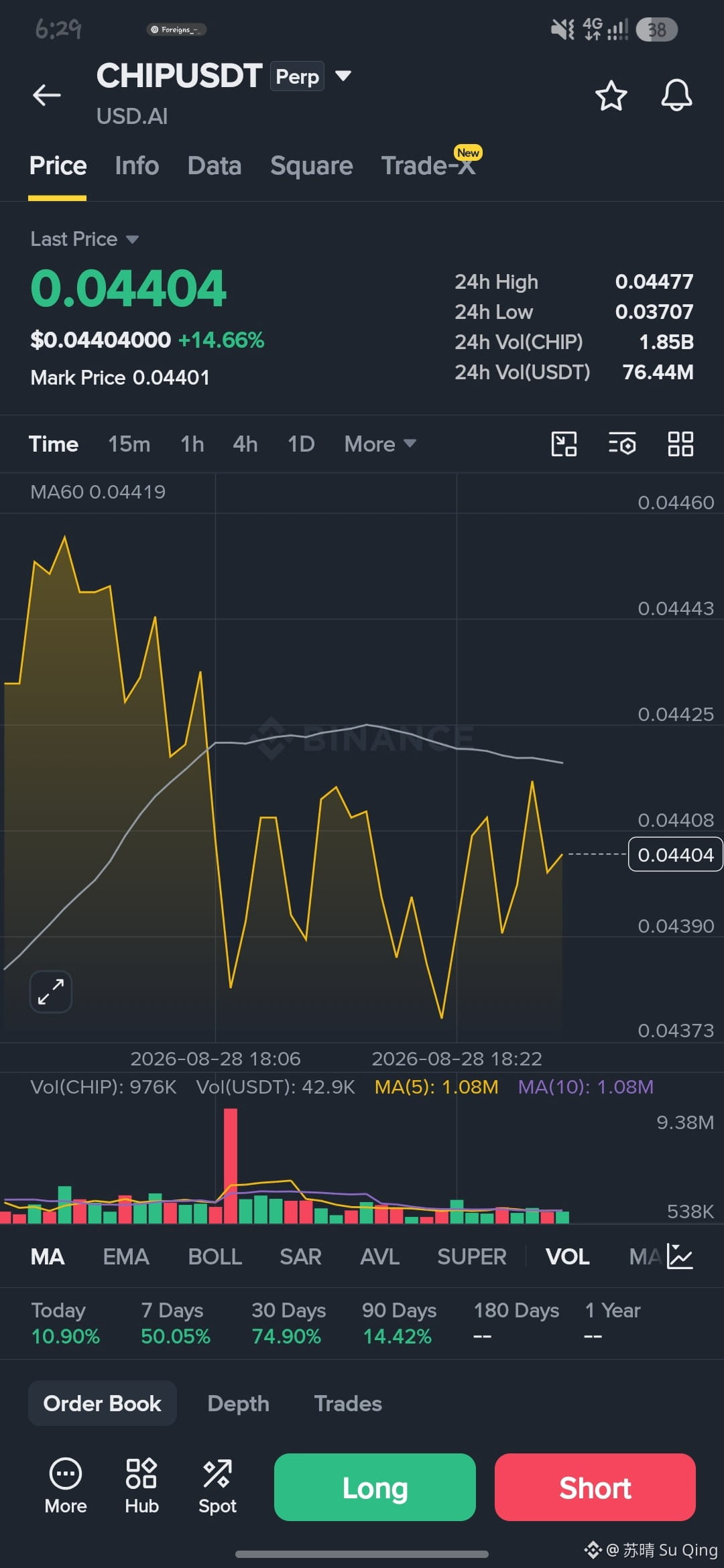
Task: Enable the MA indicator
Action: coord(48,1256)
